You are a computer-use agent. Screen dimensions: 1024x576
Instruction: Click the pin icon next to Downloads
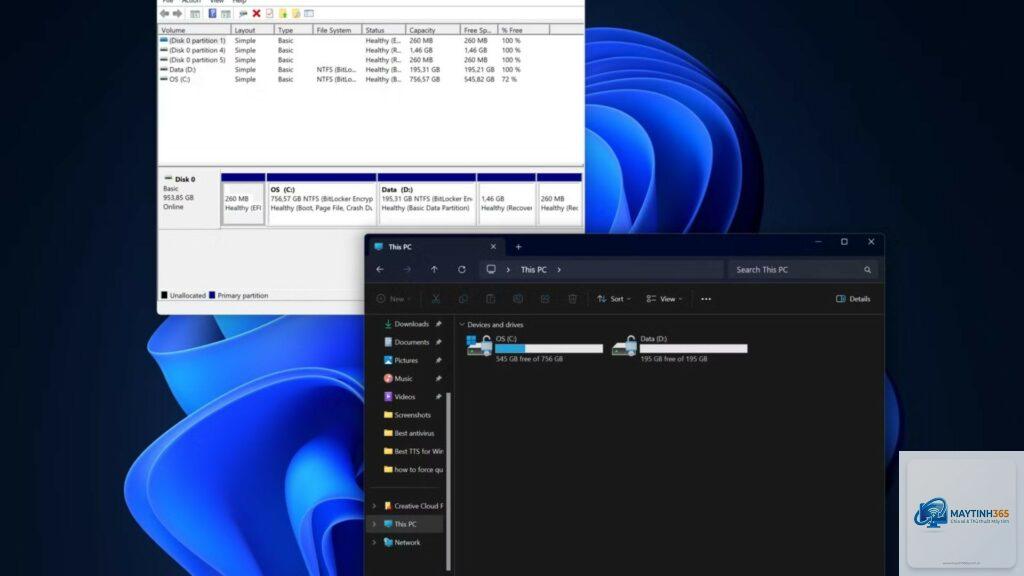tap(438, 324)
